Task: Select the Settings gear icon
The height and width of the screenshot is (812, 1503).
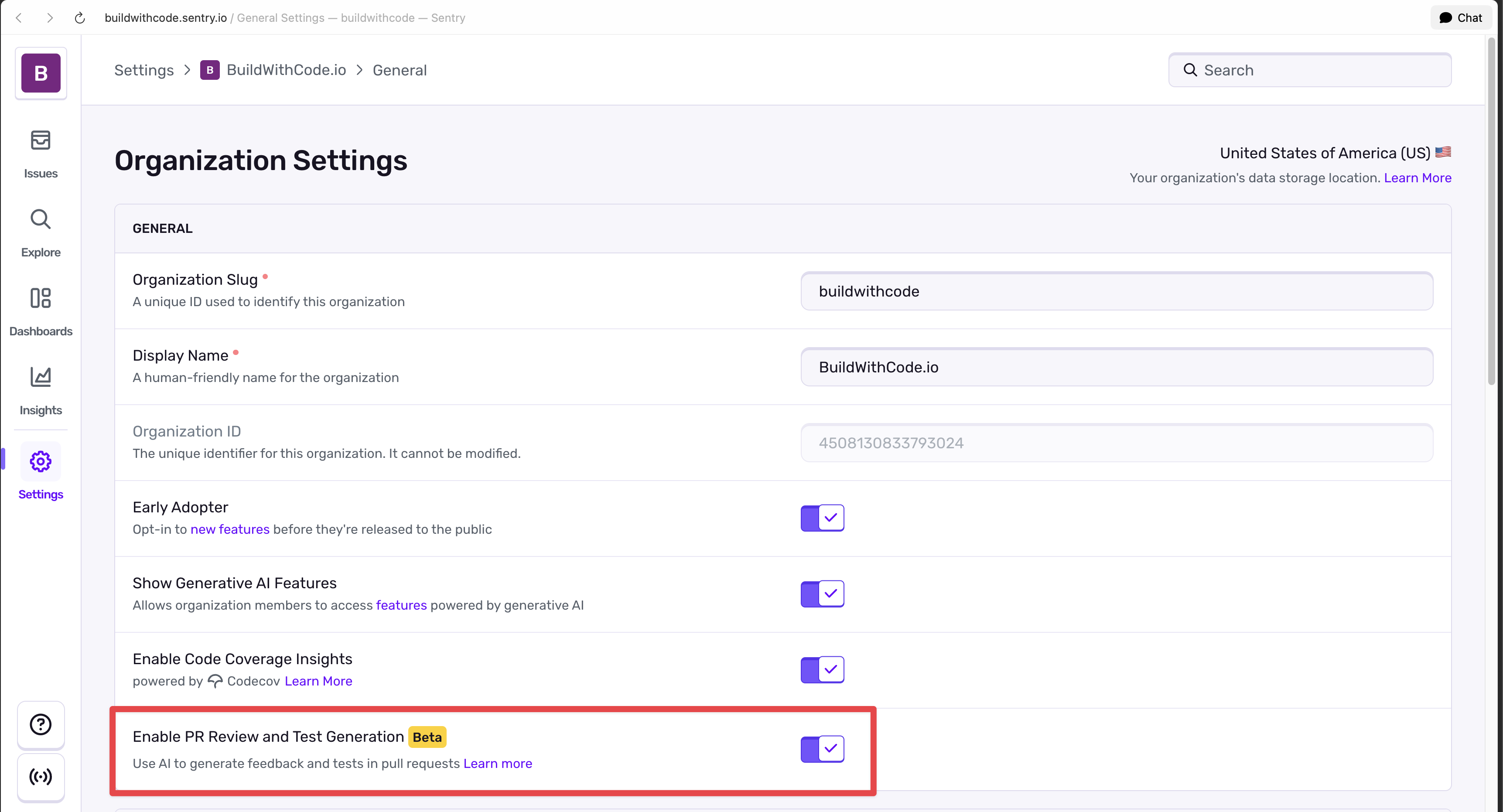Action: tap(41, 461)
